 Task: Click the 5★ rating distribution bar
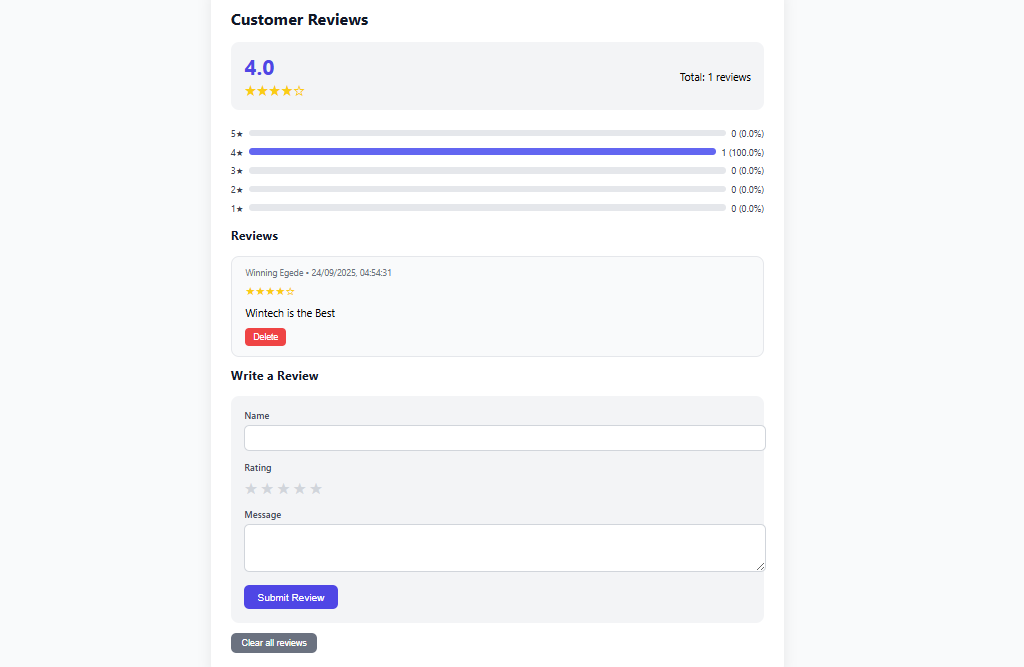[487, 133]
